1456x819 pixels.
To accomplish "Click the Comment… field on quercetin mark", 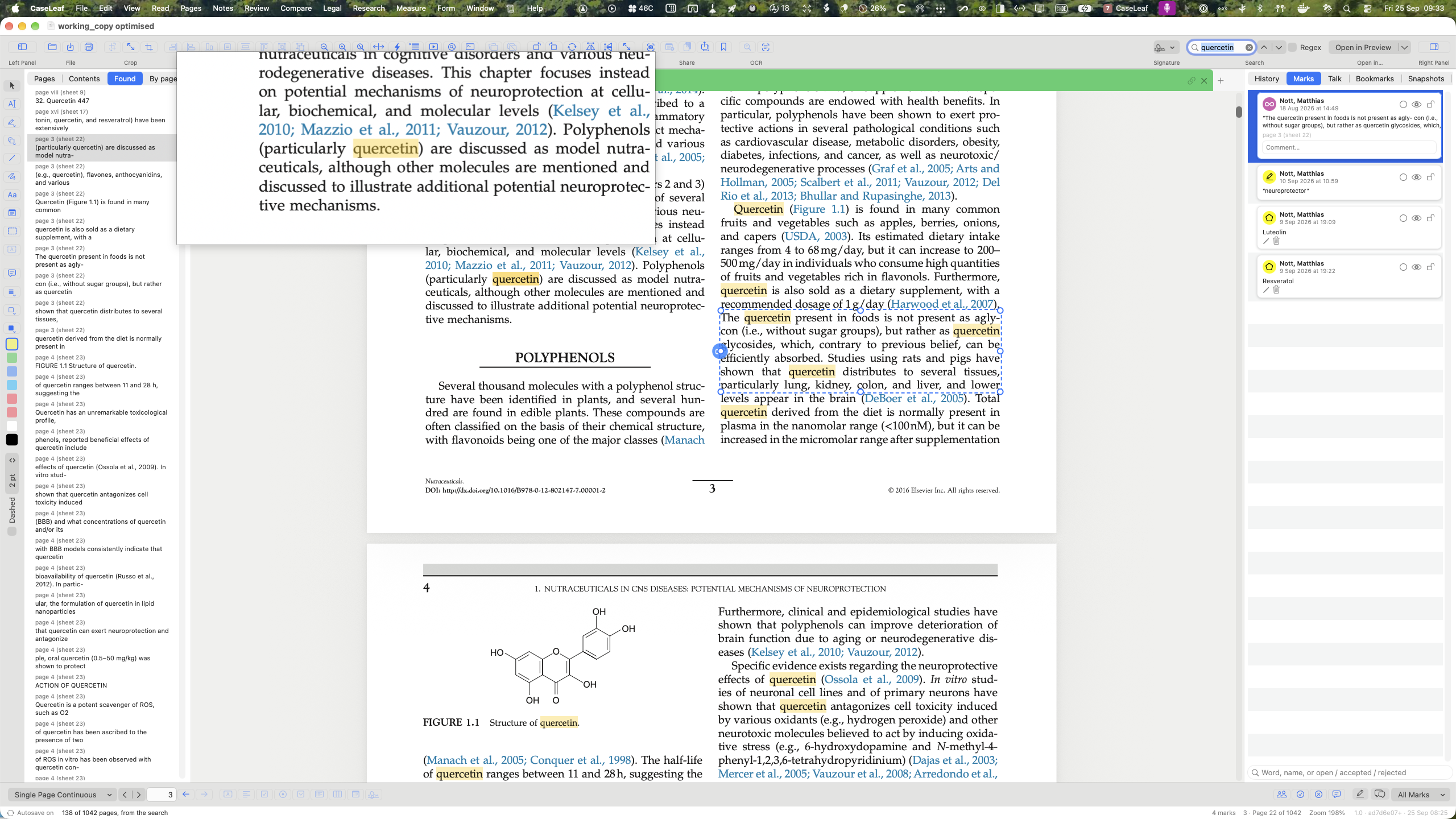I will pos(1349,148).
